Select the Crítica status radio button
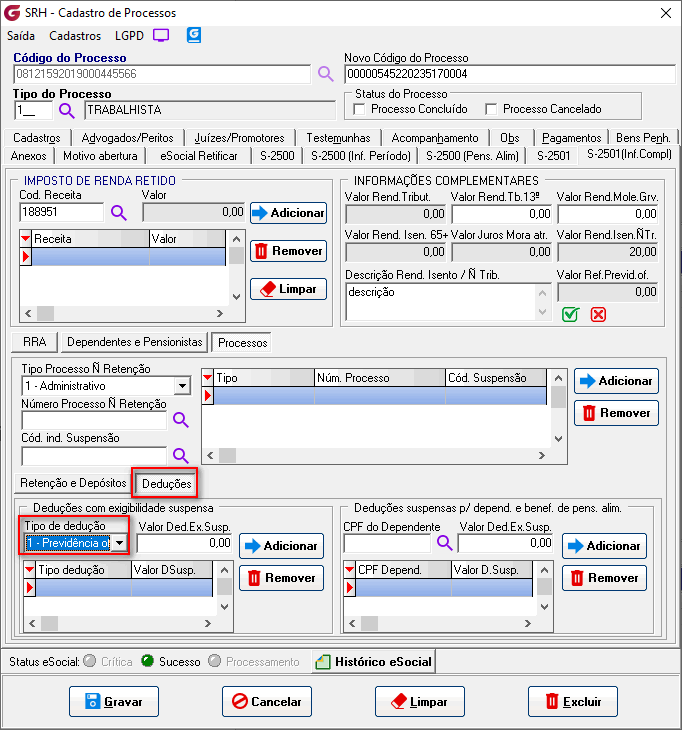Viewport: 682px width, 730px height. tap(91, 661)
